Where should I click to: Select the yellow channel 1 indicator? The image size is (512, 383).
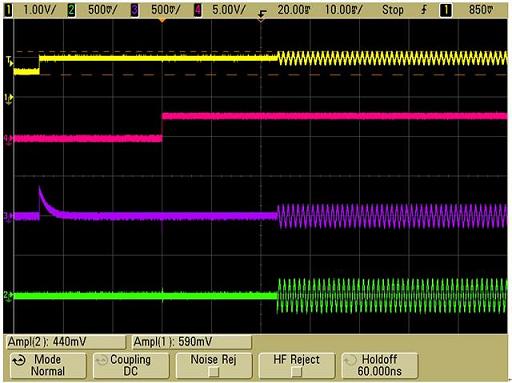[8, 10]
